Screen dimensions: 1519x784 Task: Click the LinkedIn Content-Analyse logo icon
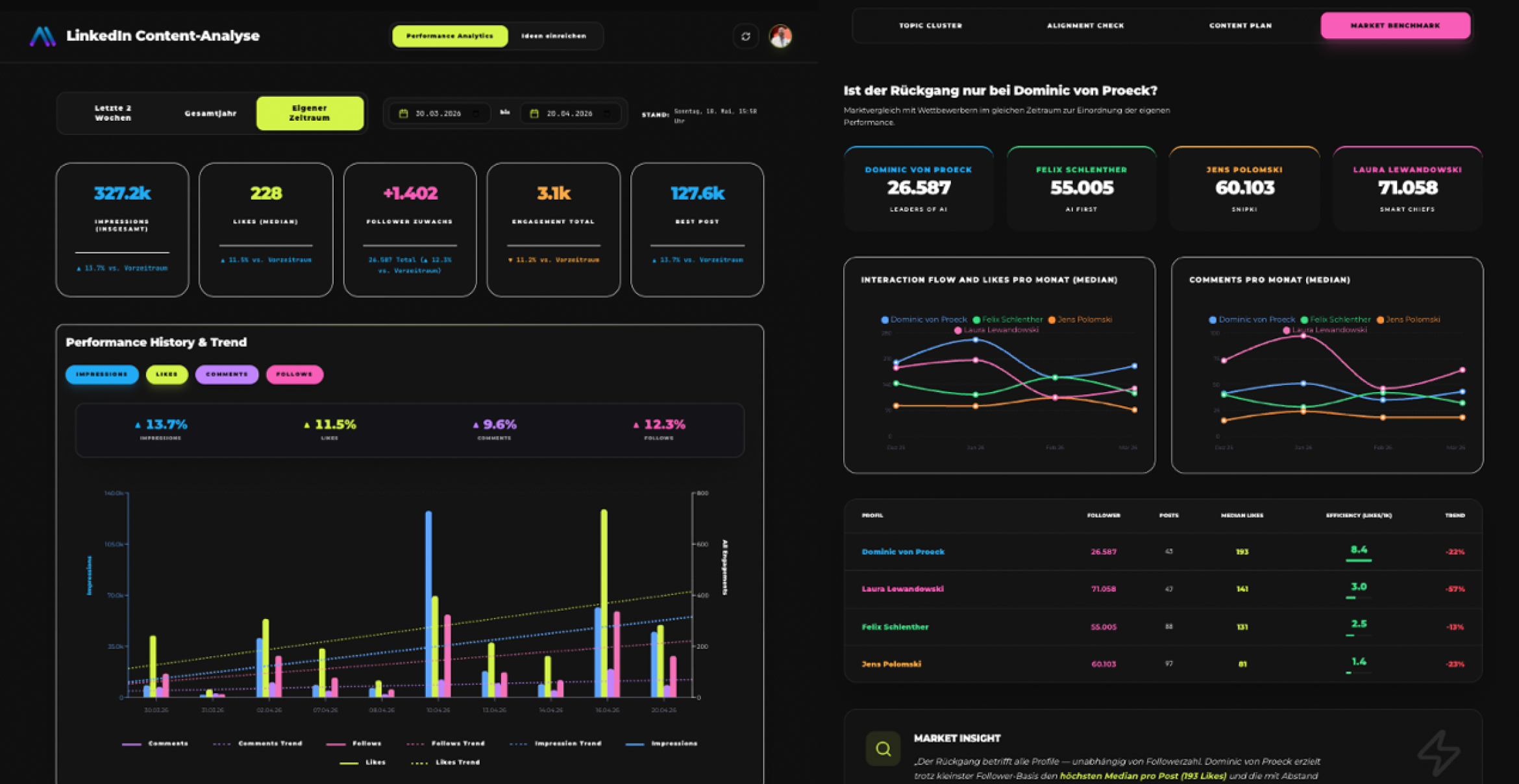pos(43,36)
